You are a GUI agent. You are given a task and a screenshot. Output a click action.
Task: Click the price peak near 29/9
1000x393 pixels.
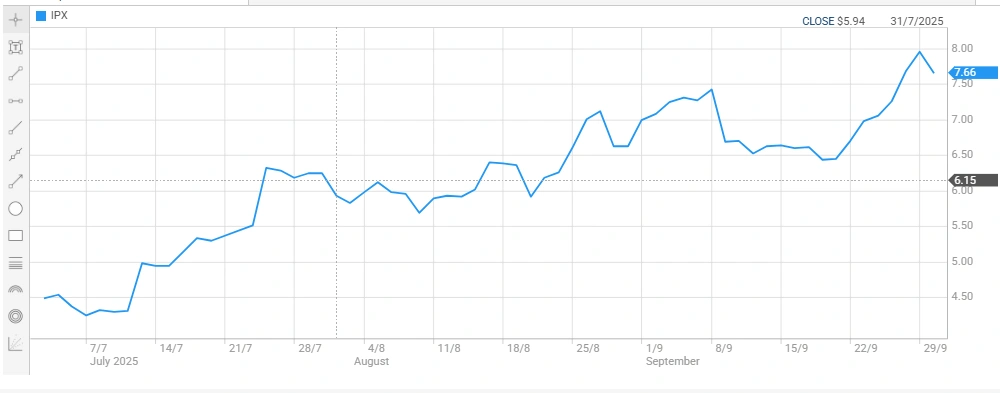[919, 52]
